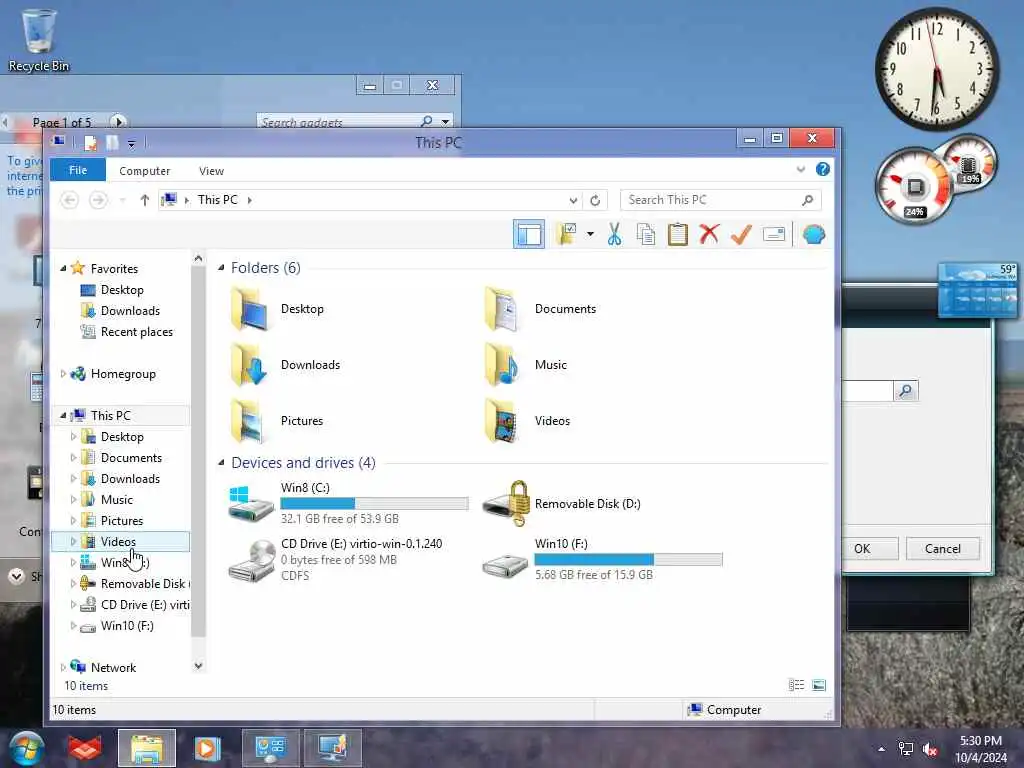
Task: Select the Win8 (C:) drive
Action: pyautogui.click(x=348, y=503)
